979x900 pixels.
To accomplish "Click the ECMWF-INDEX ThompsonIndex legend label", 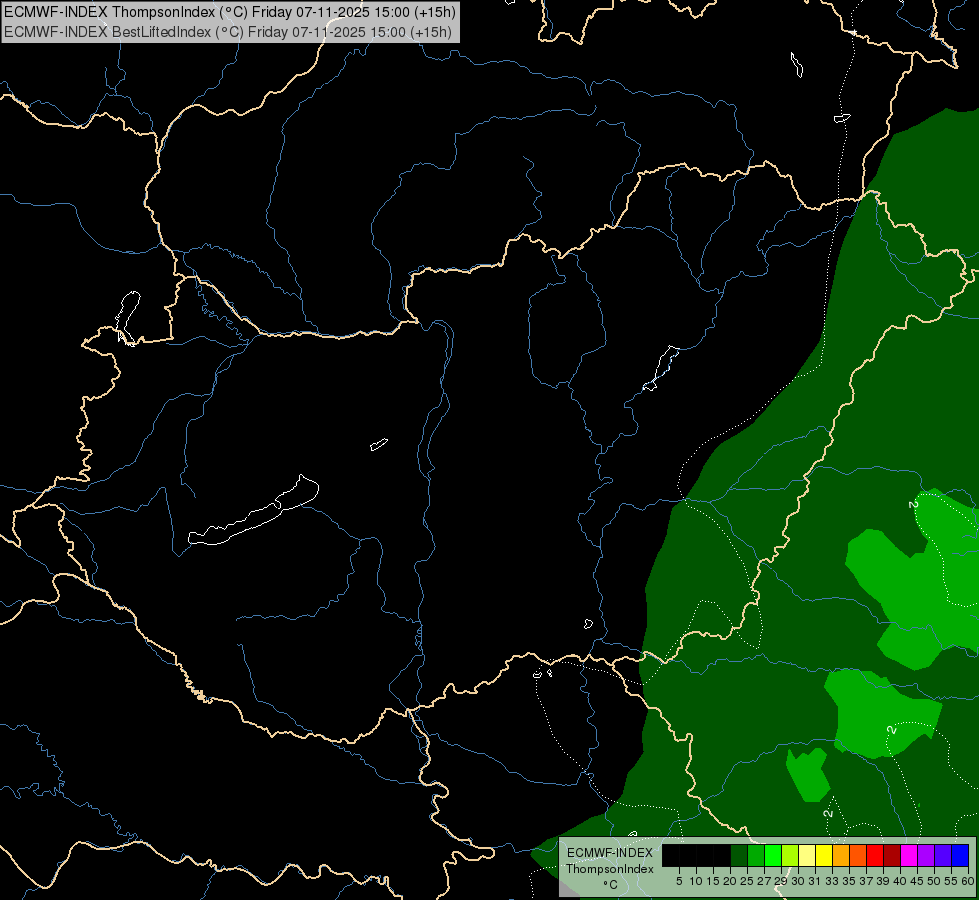I will (610, 861).
